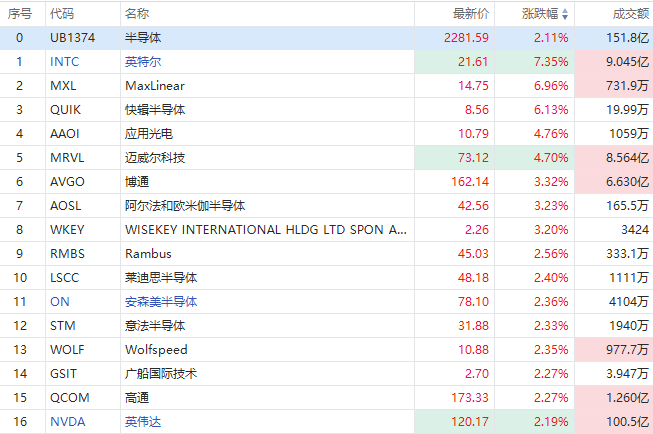This screenshot has width=653, height=434.
Task: Sort by the 成交额 column header
Action: coord(631,14)
